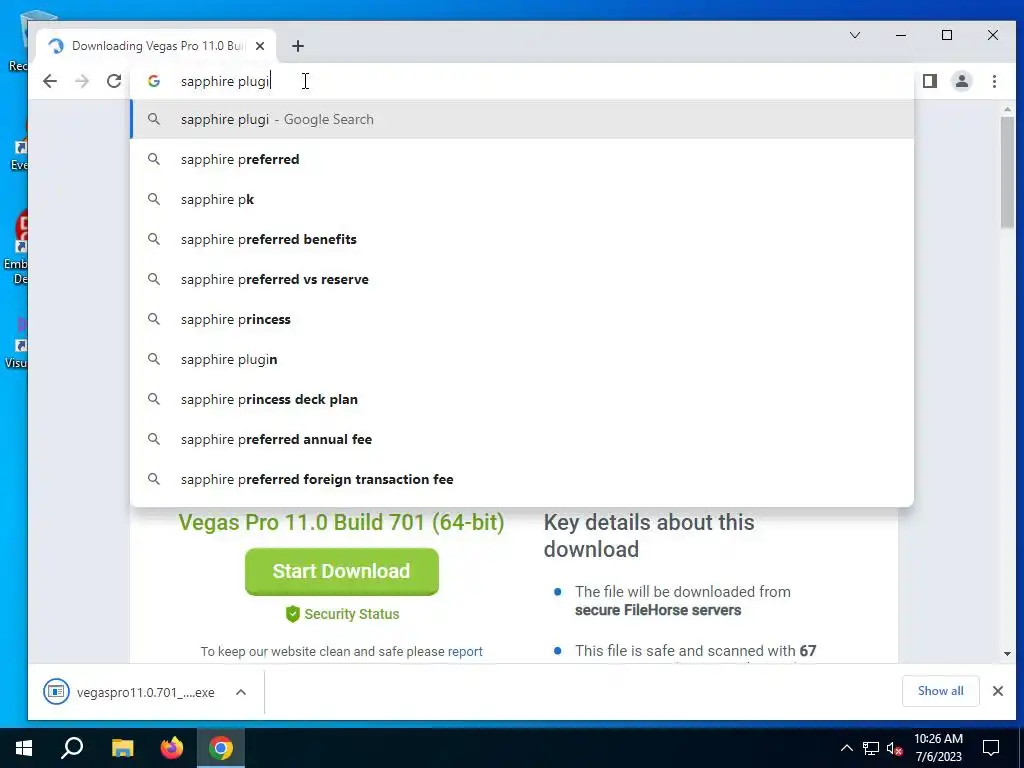
Task: Click the Google icon in address bar
Action: [153, 81]
